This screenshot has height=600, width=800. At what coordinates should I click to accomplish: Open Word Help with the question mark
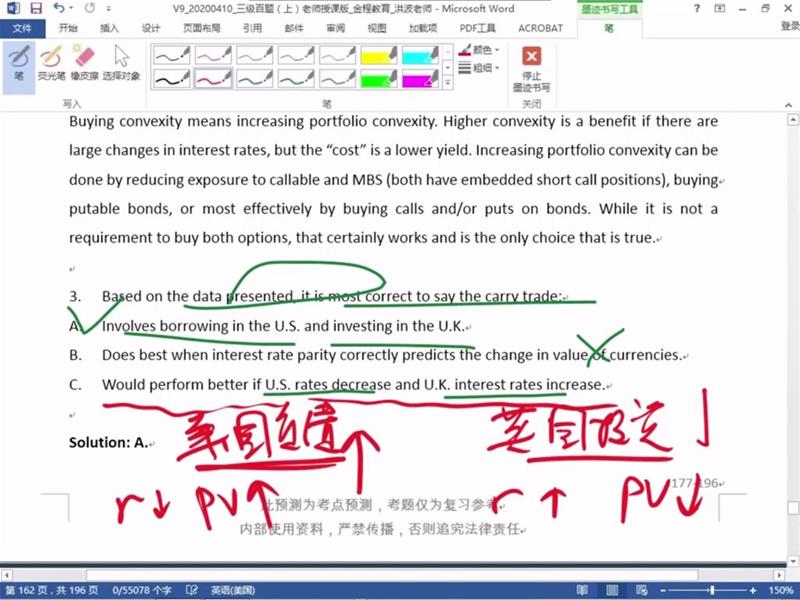[x=697, y=8]
